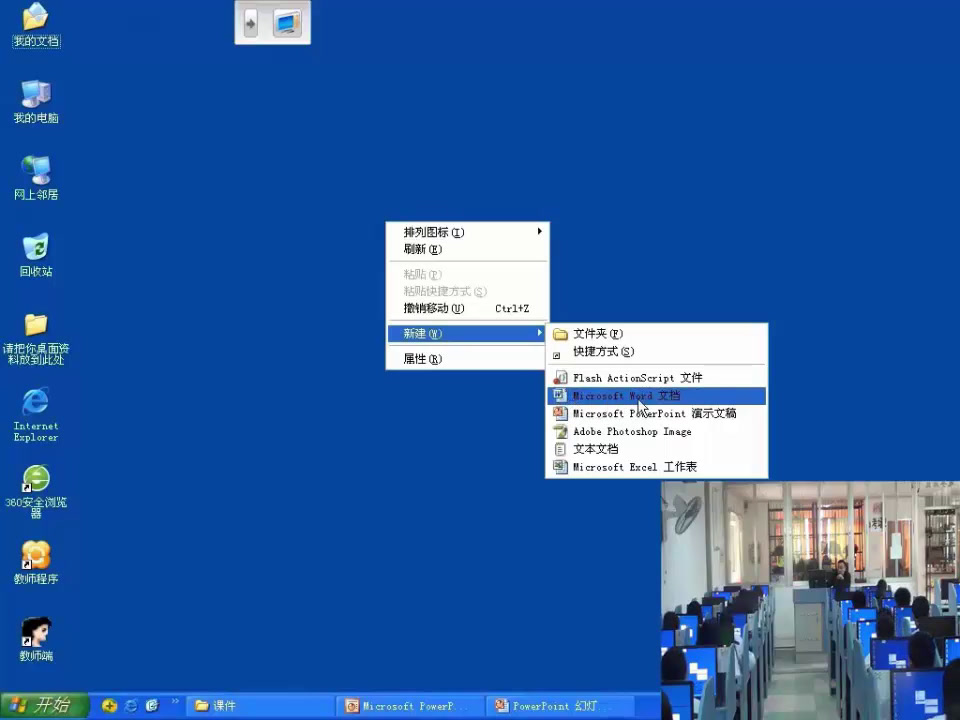The width and height of the screenshot is (960, 720).
Task: Click the first IE icon in quick launch
Action: (x=131, y=706)
